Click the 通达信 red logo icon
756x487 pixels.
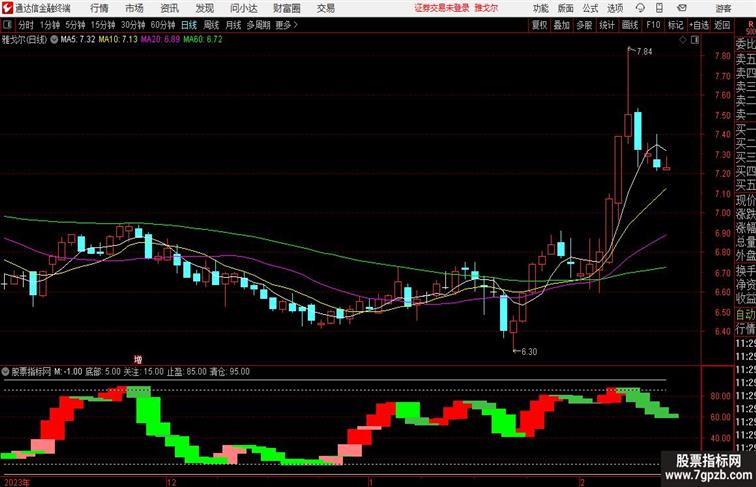click(7, 8)
